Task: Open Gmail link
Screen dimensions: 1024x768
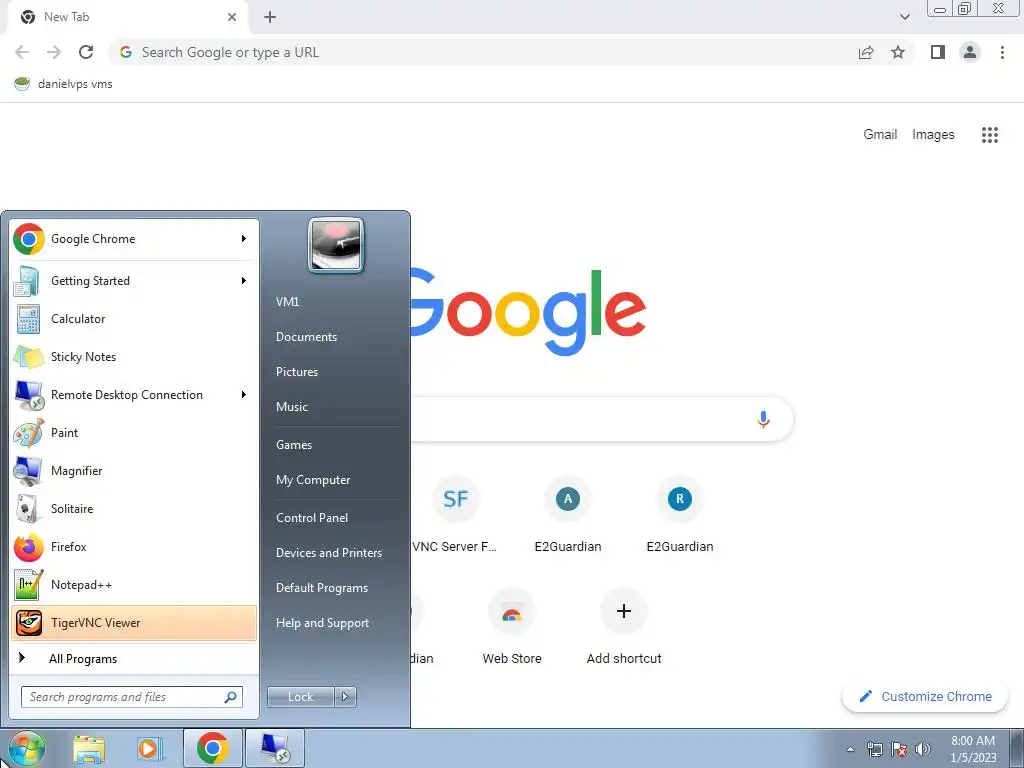Action: (880, 135)
